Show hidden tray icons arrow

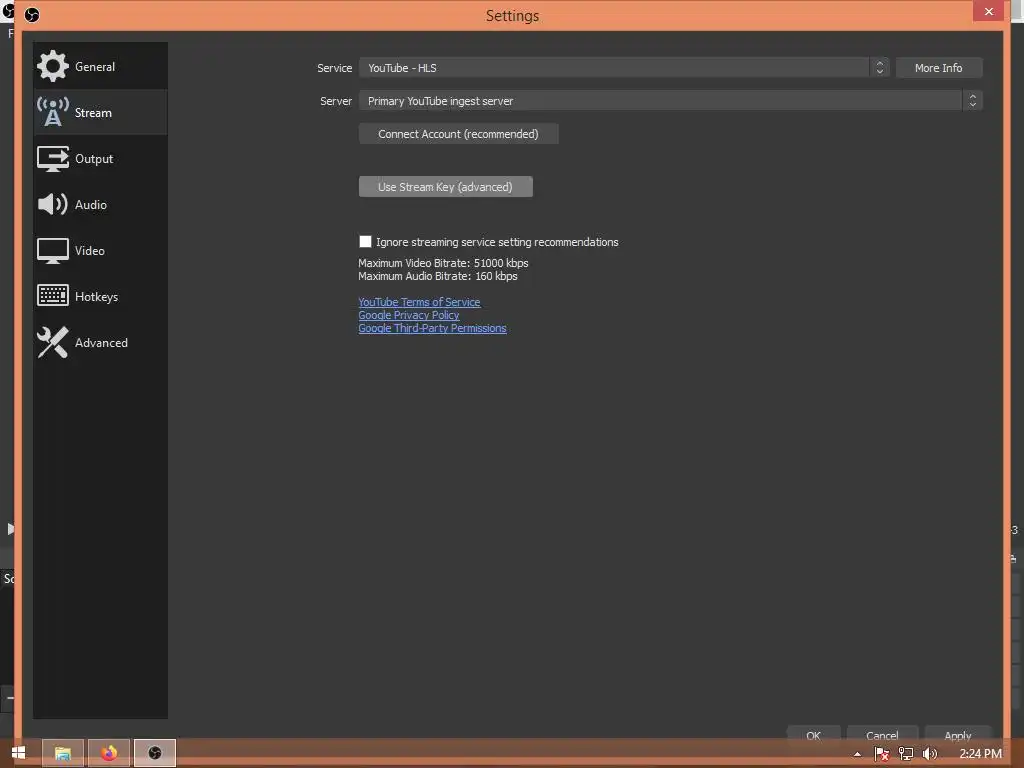click(857, 754)
